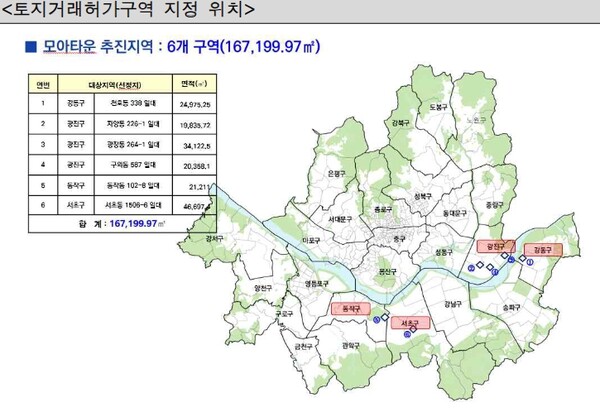
Task: Select the 은평구 district label
Action: click(x=336, y=173)
